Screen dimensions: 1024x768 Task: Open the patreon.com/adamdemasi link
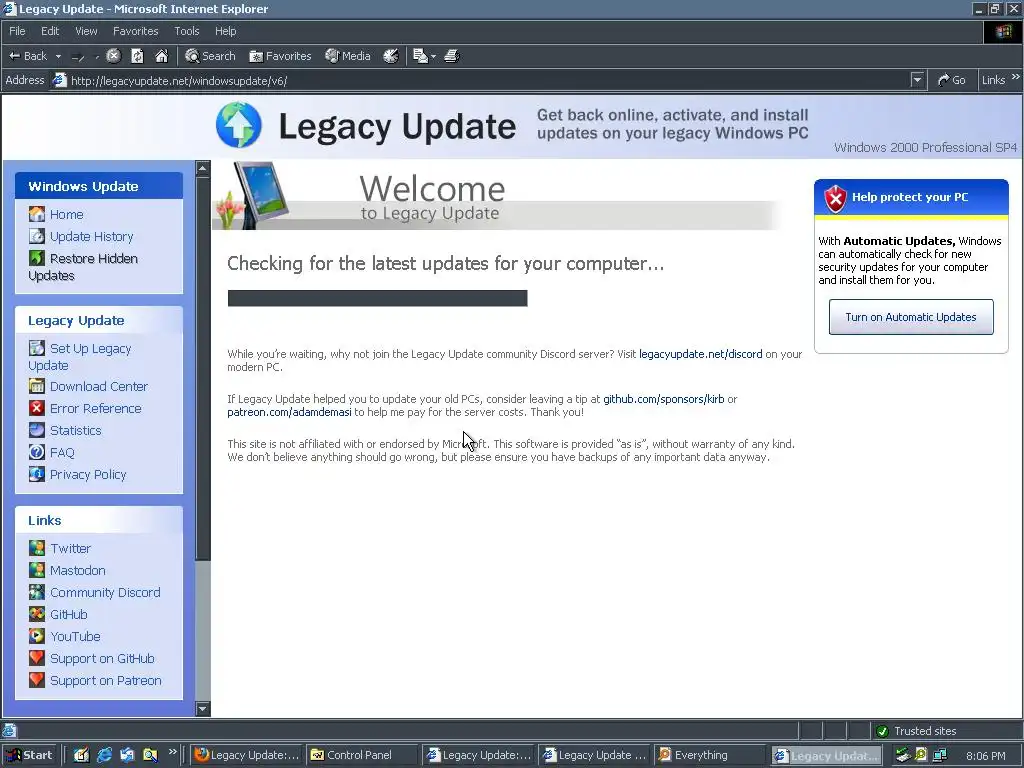coord(289,412)
